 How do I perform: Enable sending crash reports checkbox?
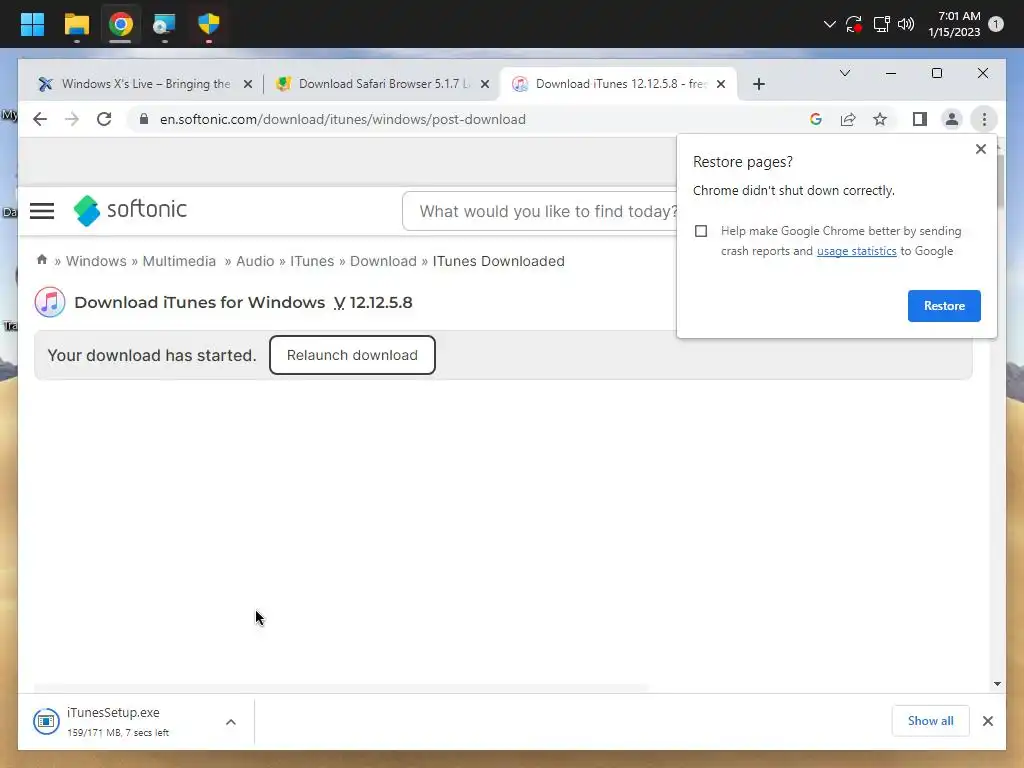coord(701,231)
